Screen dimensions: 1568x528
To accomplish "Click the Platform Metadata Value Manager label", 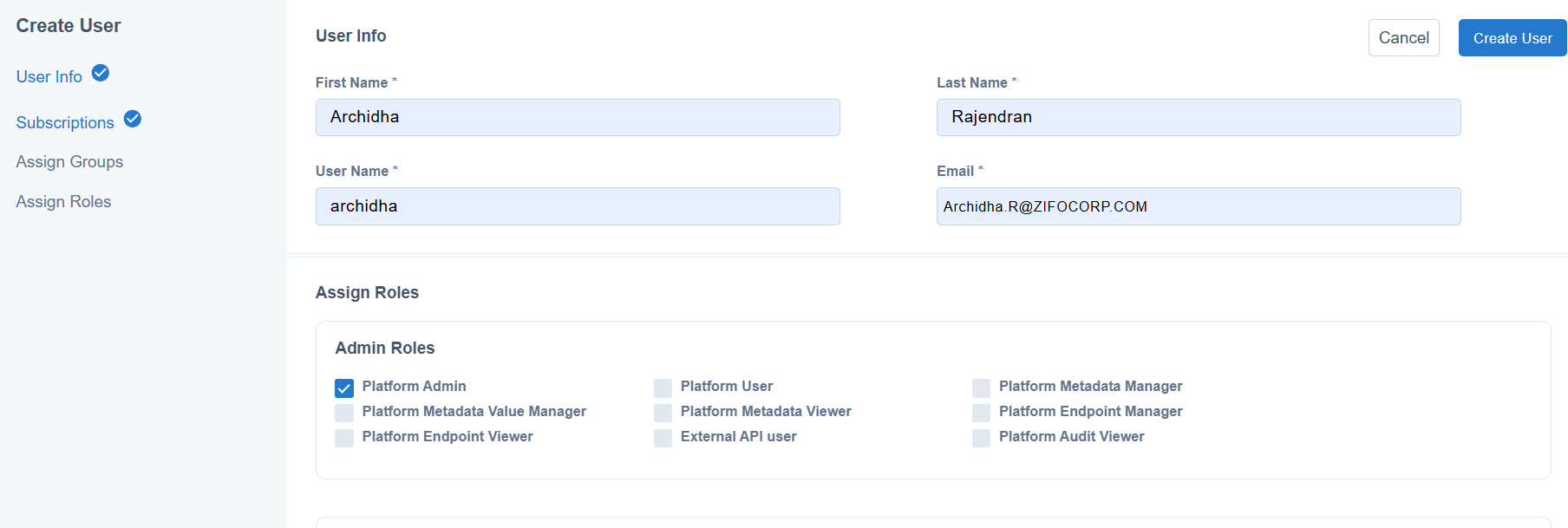I will (x=474, y=411).
